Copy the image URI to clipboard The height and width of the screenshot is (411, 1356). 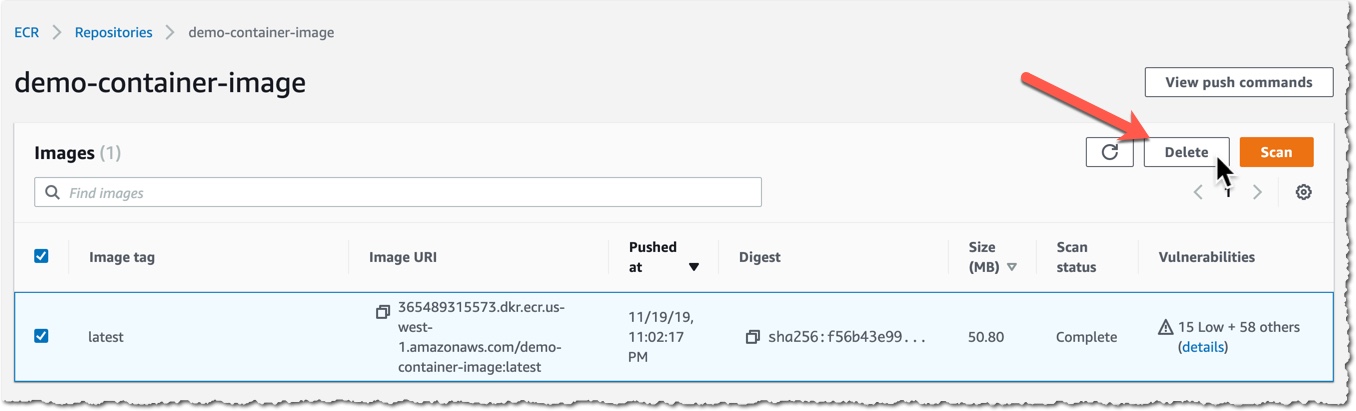click(382, 312)
